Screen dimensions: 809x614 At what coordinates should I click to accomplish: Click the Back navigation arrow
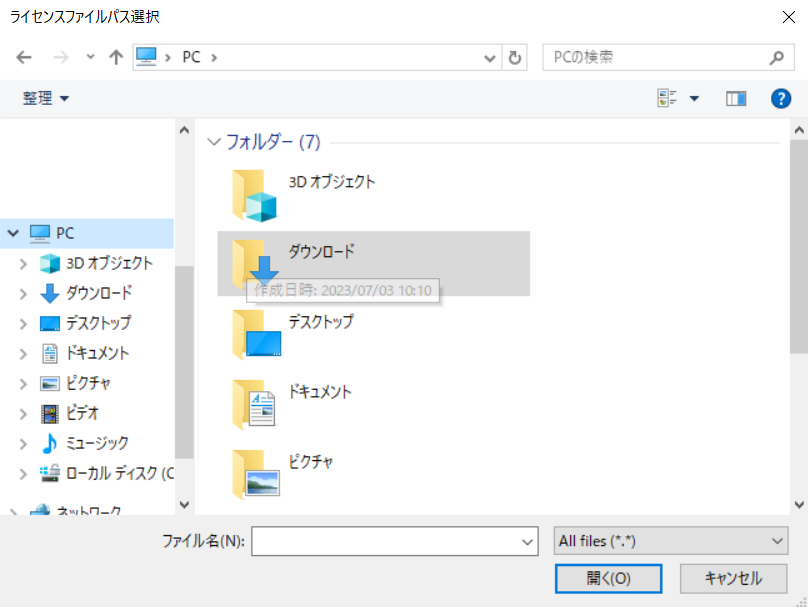coord(24,57)
